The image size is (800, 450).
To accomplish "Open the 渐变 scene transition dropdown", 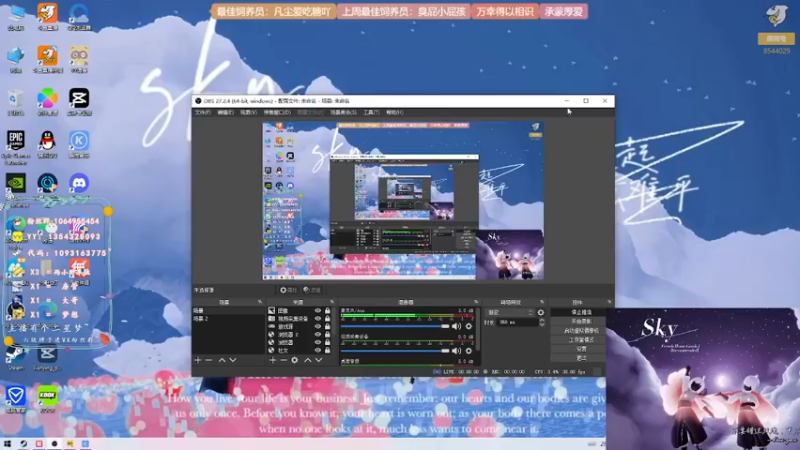I will 510,312.
